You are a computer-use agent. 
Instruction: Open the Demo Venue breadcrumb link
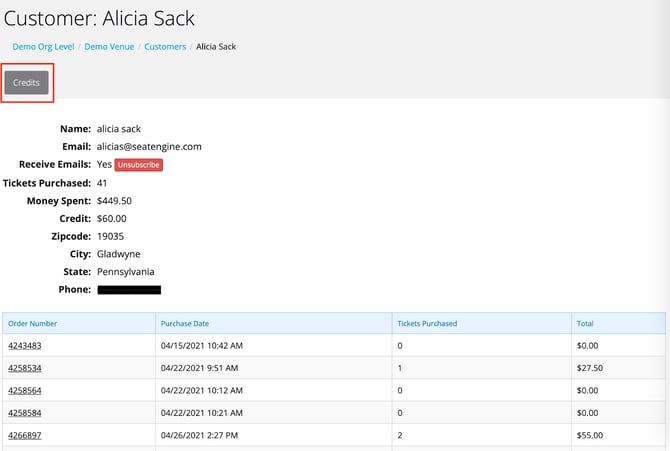110,46
